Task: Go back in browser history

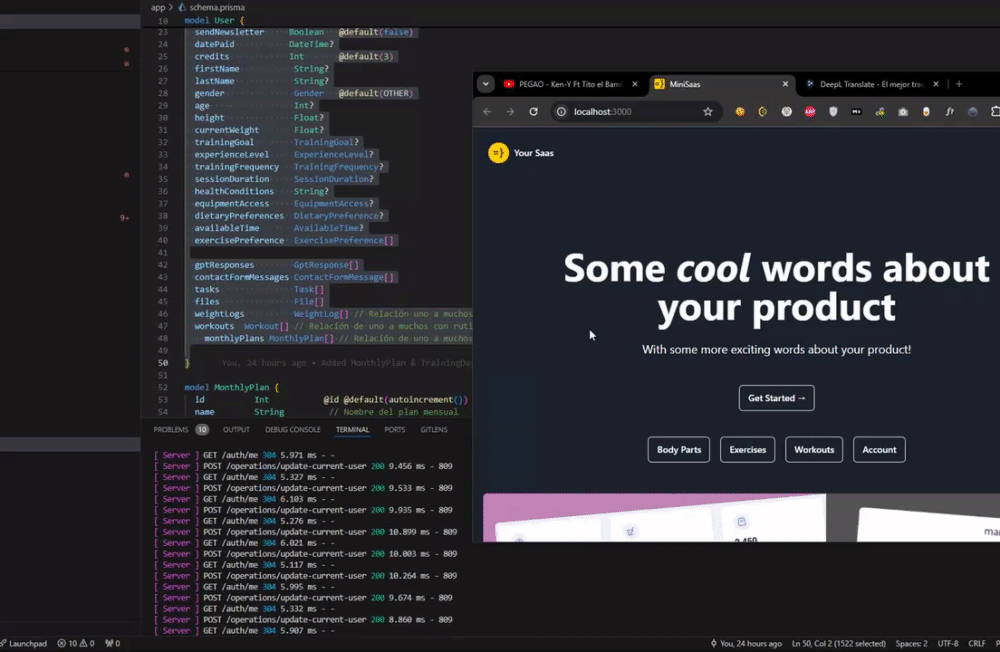Action: [x=487, y=112]
